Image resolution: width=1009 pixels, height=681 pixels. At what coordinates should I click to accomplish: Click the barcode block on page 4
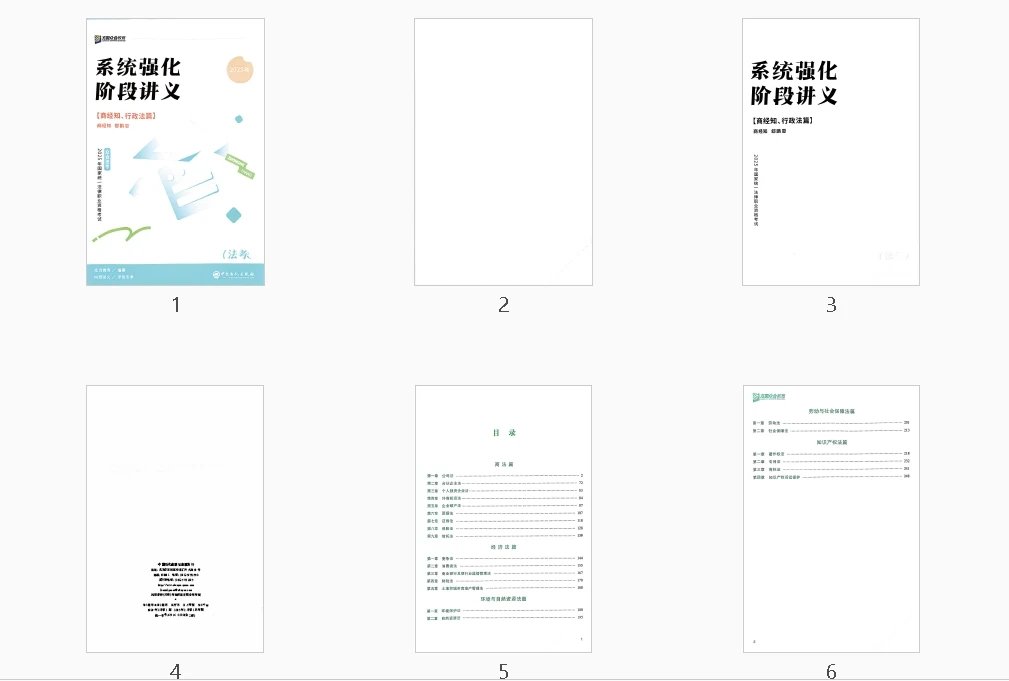[x=176, y=590]
